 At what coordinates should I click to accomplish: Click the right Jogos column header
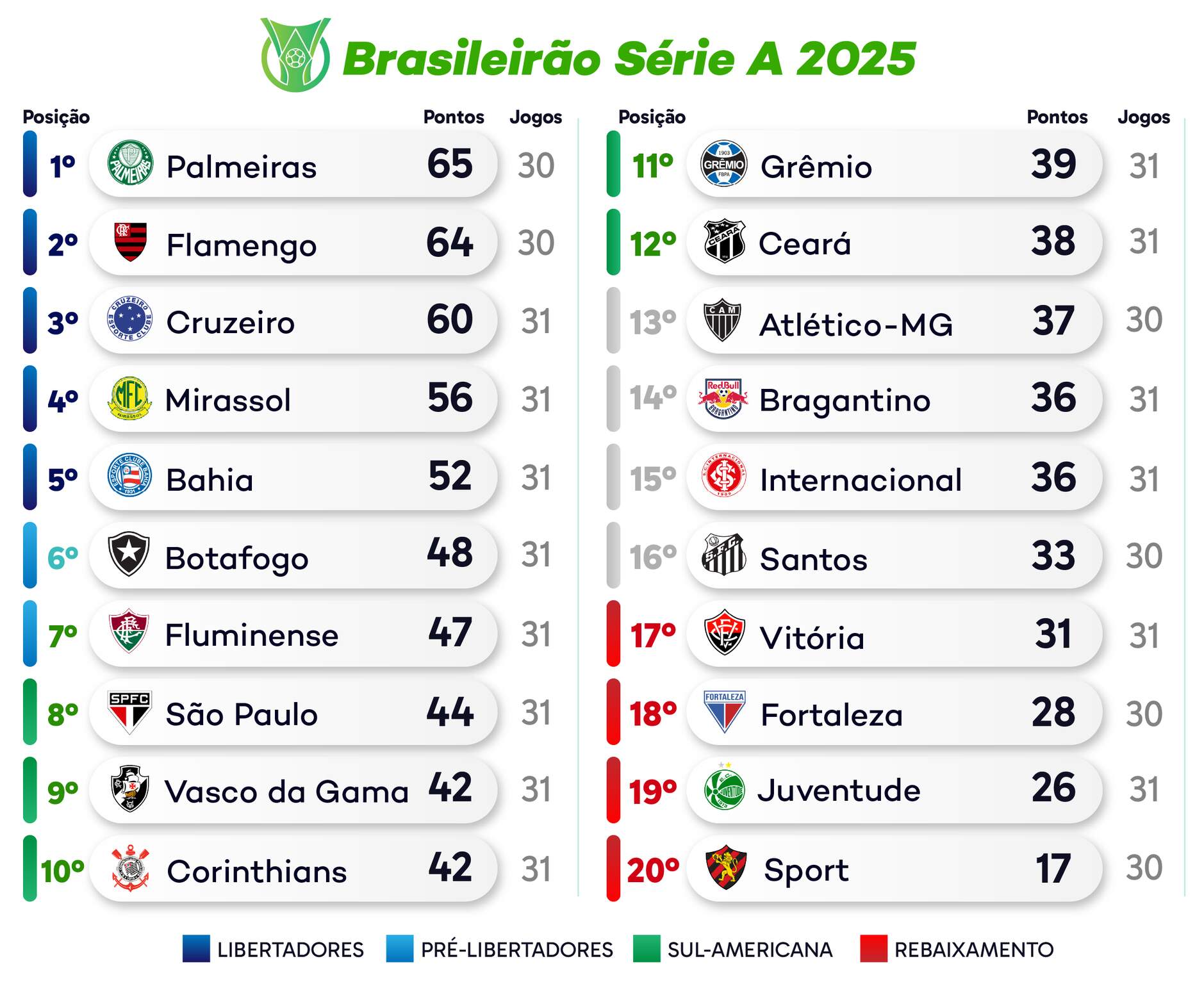pos(1144,117)
